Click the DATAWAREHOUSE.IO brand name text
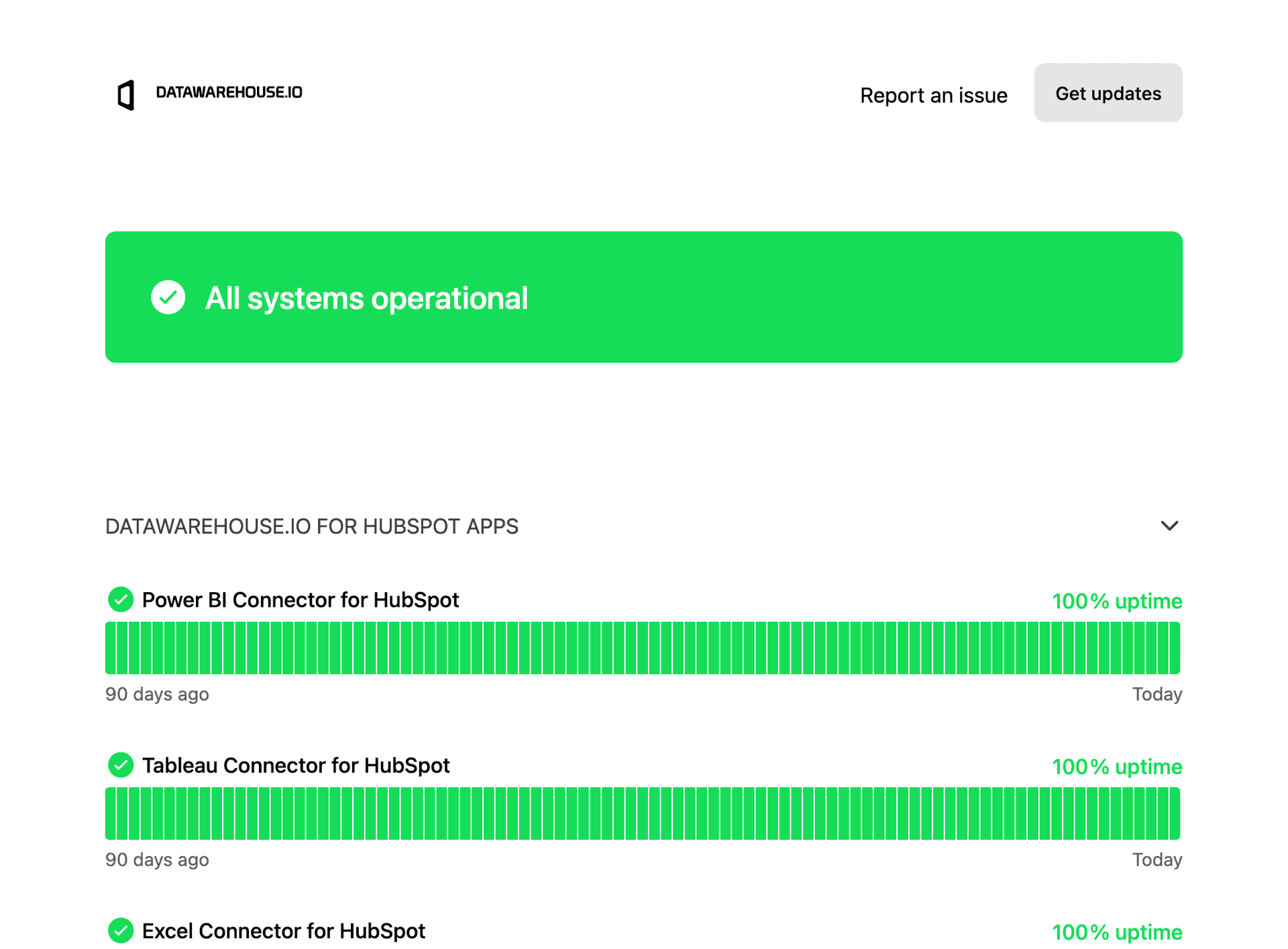The width and height of the screenshot is (1288, 949). point(229,93)
